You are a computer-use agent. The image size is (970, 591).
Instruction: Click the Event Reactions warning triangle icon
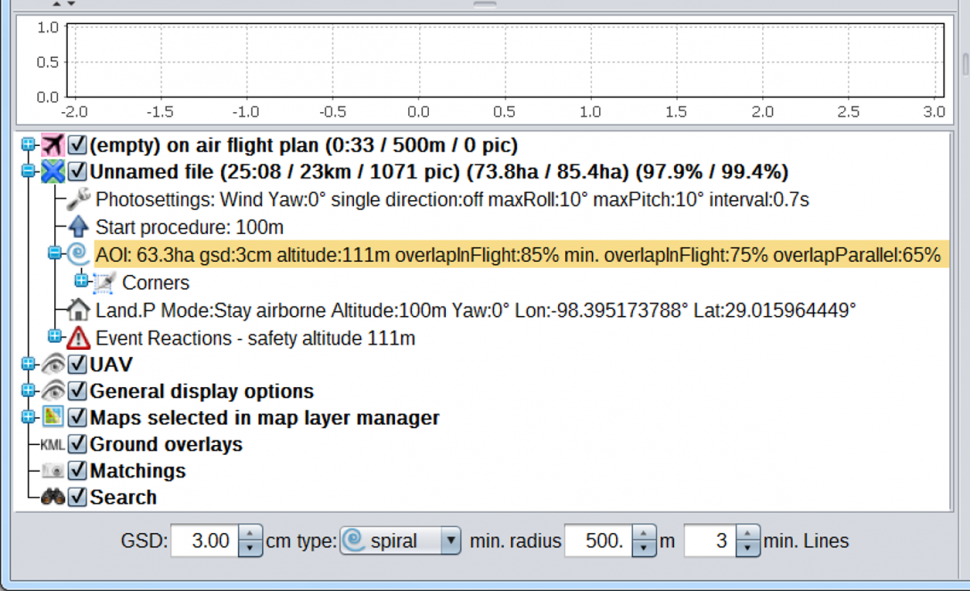click(78, 338)
